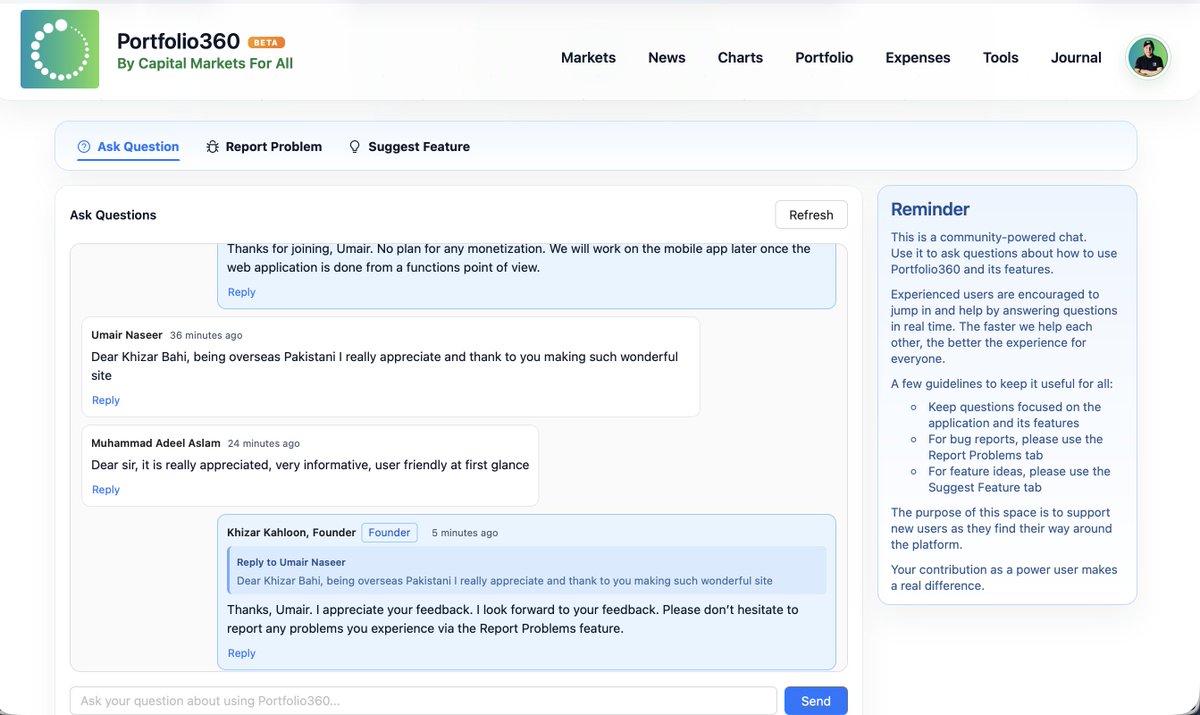Viewport: 1200px width, 715px height.
Task: Click the '36 minutes ago' timestamp
Action: pyautogui.click(x=206, y=335)
